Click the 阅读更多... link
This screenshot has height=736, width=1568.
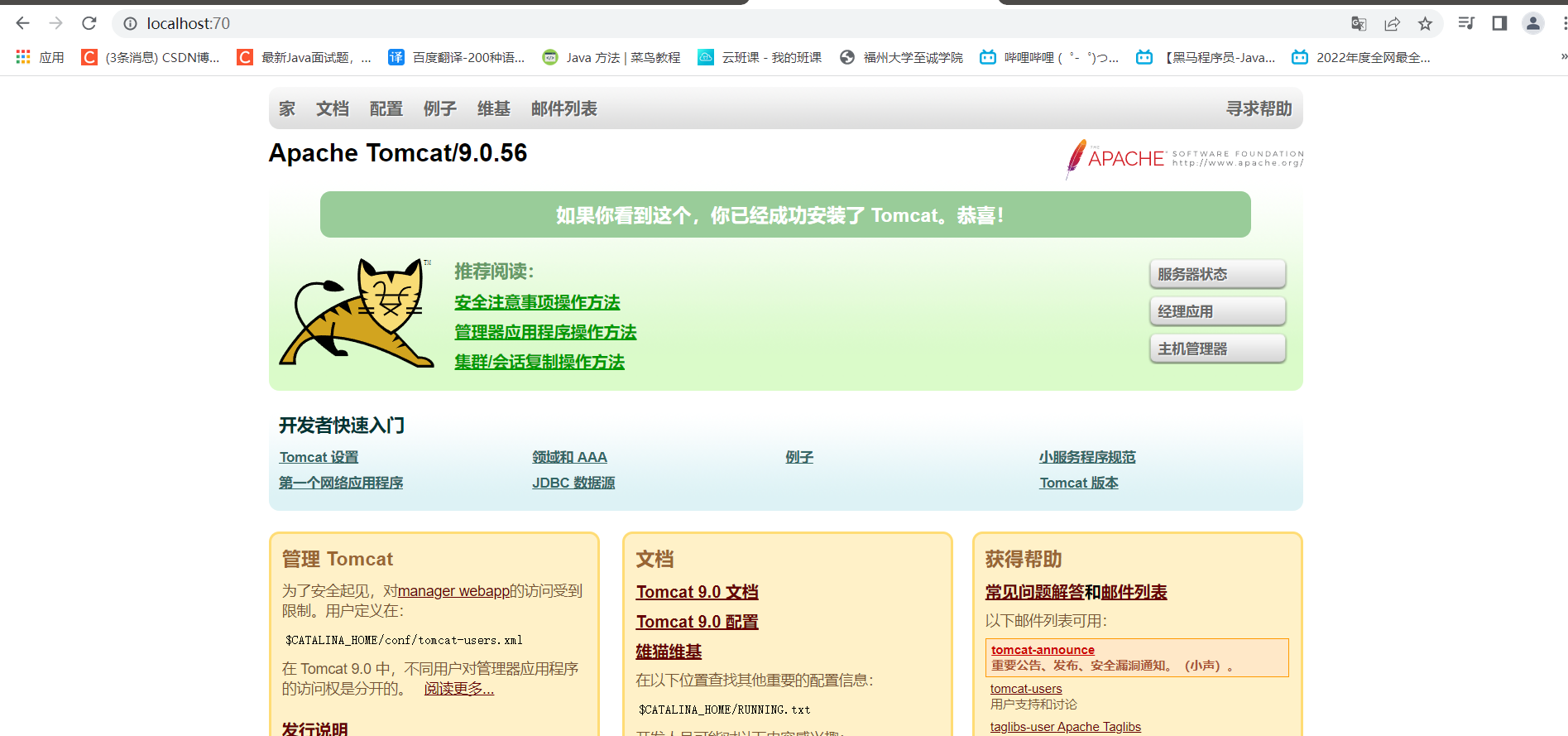point(459,689)
